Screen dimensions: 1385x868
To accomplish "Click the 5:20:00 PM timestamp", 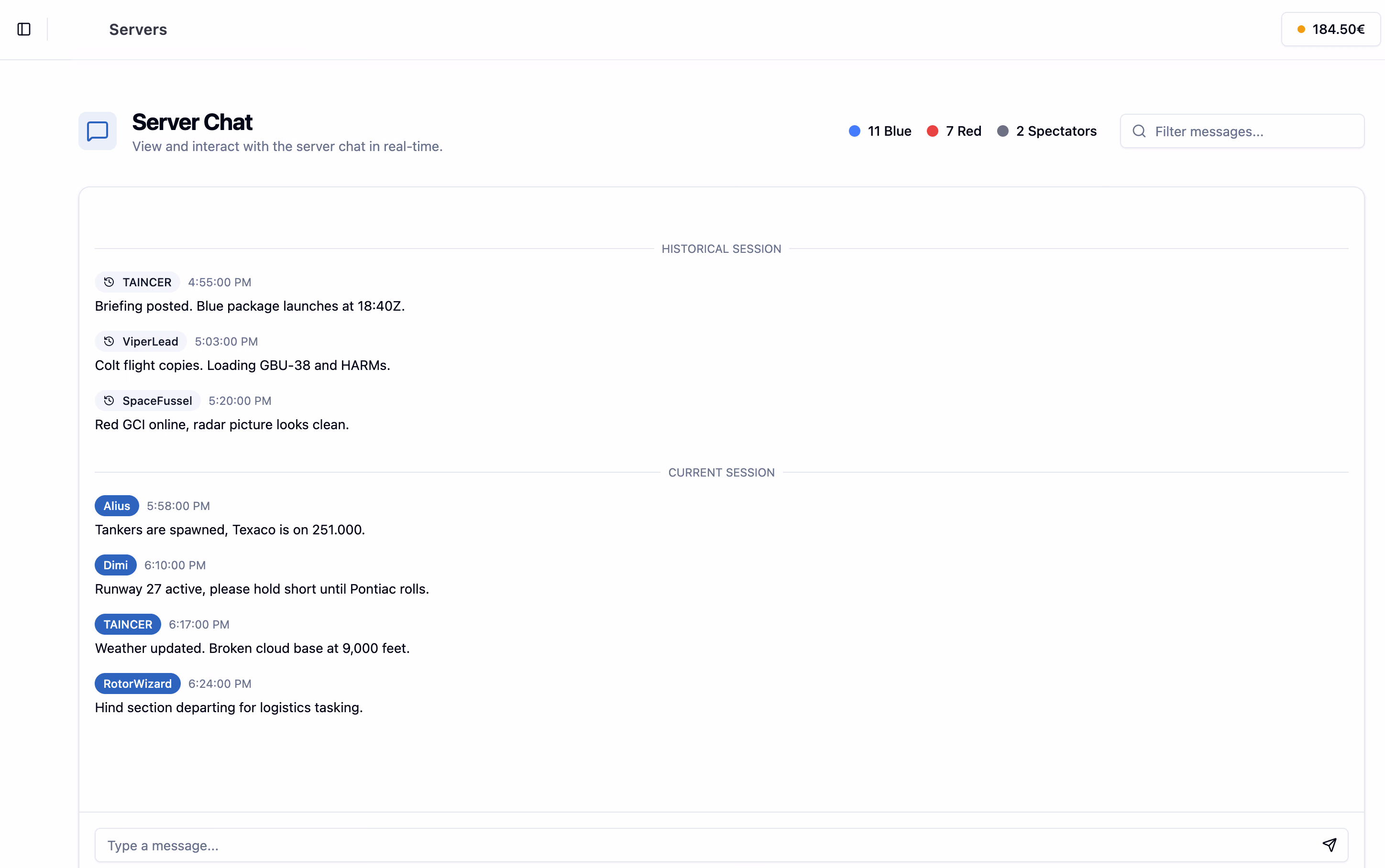I will coord(240,401).
